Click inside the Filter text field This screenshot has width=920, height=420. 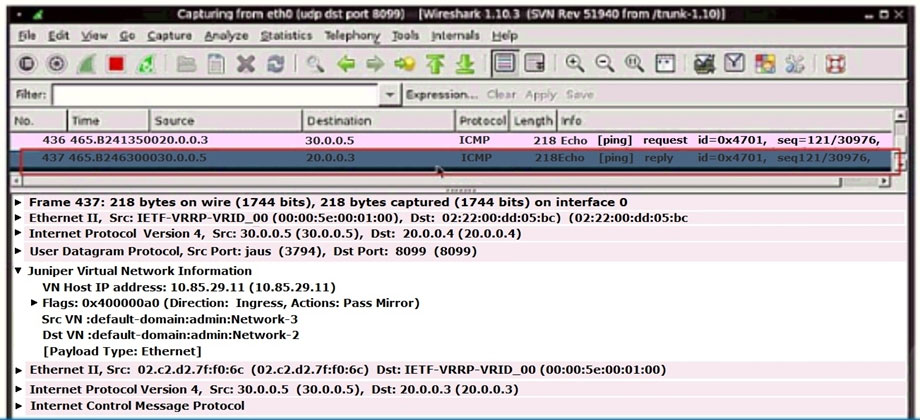(x=215, y=94)
